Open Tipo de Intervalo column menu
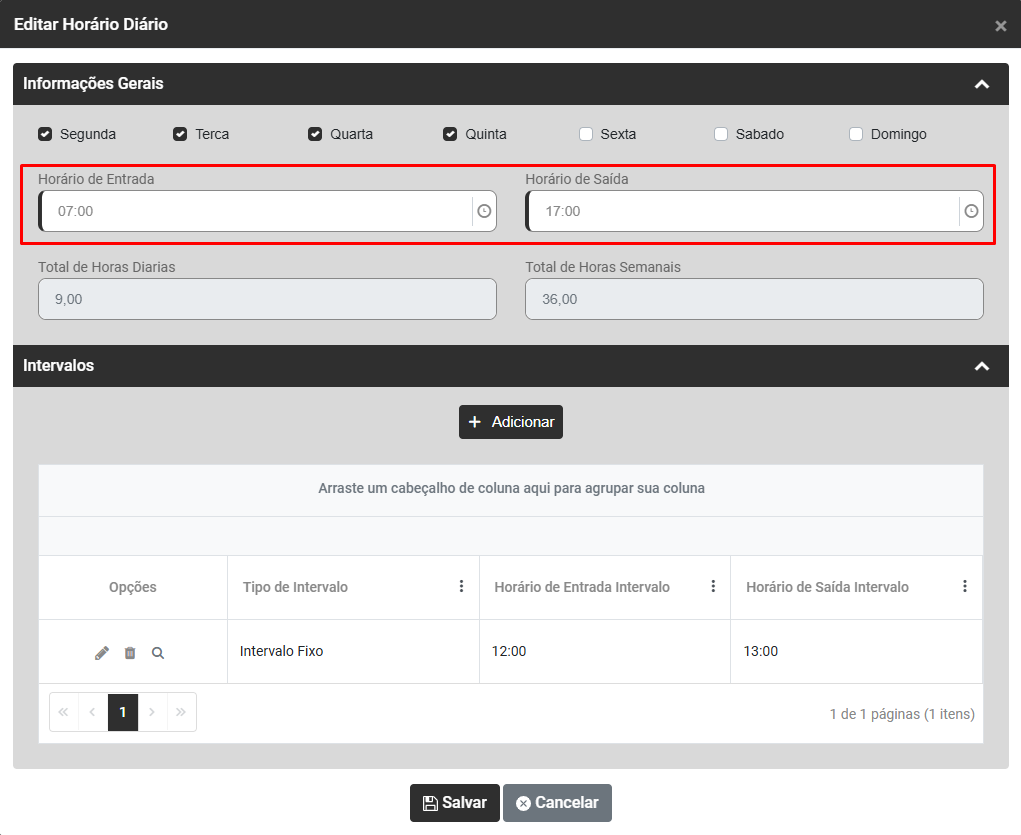The width and height of the screenshot is (1021, 835). pos(461,586)
